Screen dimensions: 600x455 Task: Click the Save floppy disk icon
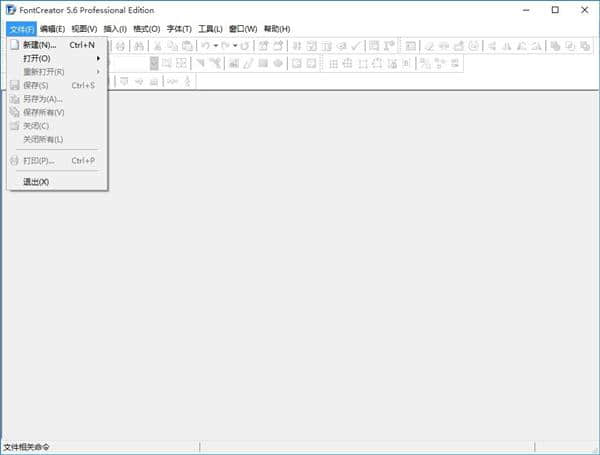pyautogui.click(x=14, y=85)
